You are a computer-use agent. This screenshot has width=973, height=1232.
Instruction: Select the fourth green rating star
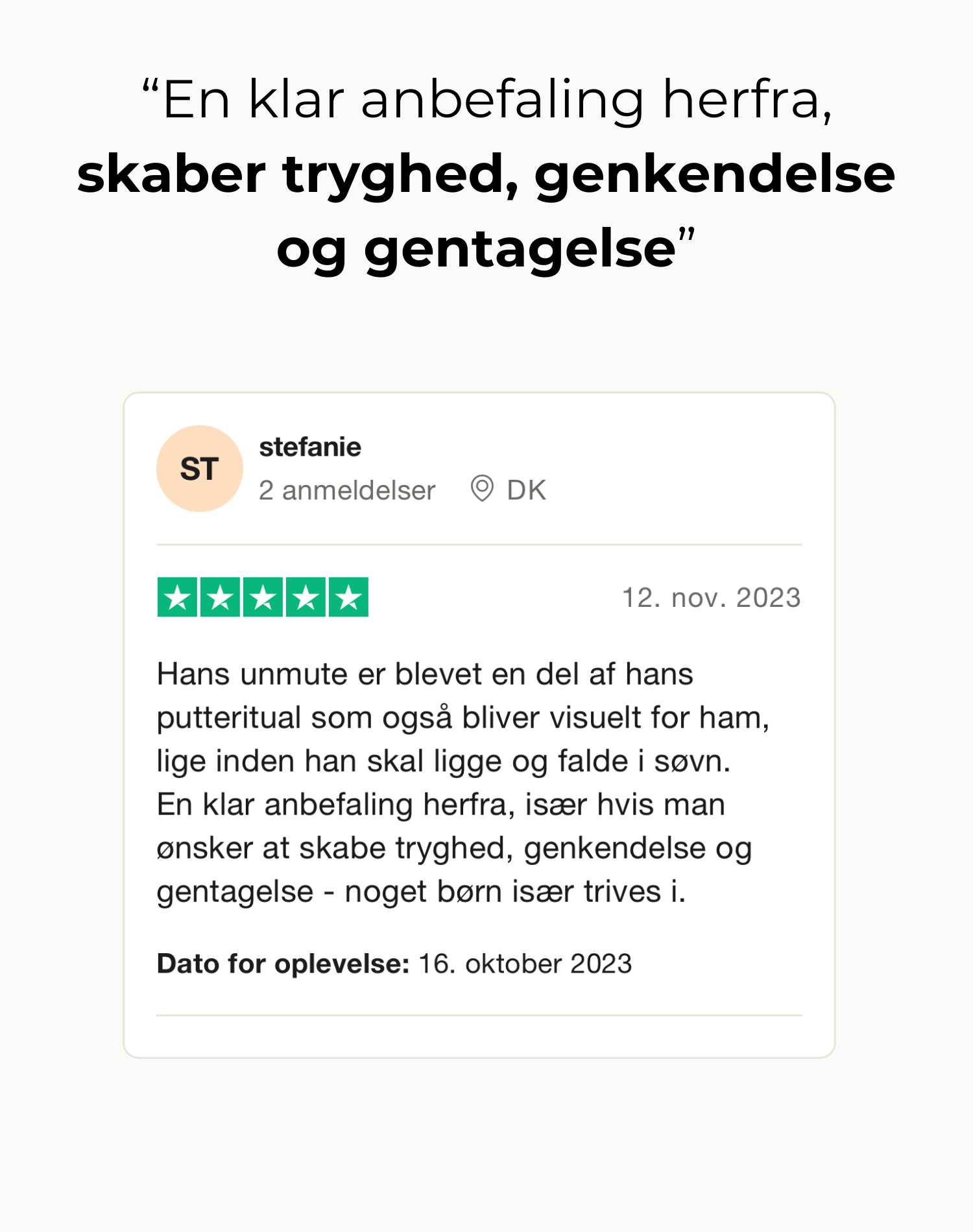pyautogui.click(x=306, y=597)
